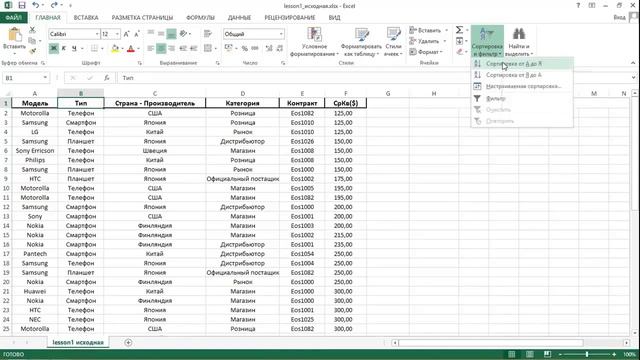Click the cell borders icon

94,49
